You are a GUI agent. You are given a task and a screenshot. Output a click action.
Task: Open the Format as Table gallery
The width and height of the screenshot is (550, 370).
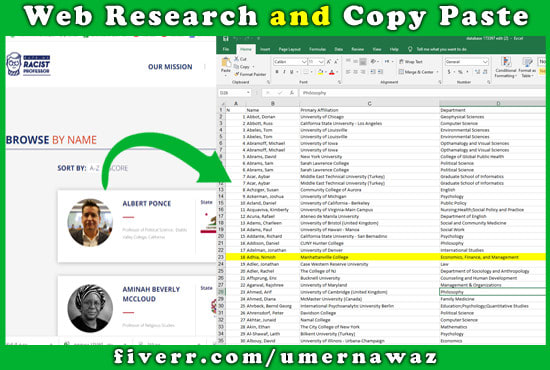point(527,68)
